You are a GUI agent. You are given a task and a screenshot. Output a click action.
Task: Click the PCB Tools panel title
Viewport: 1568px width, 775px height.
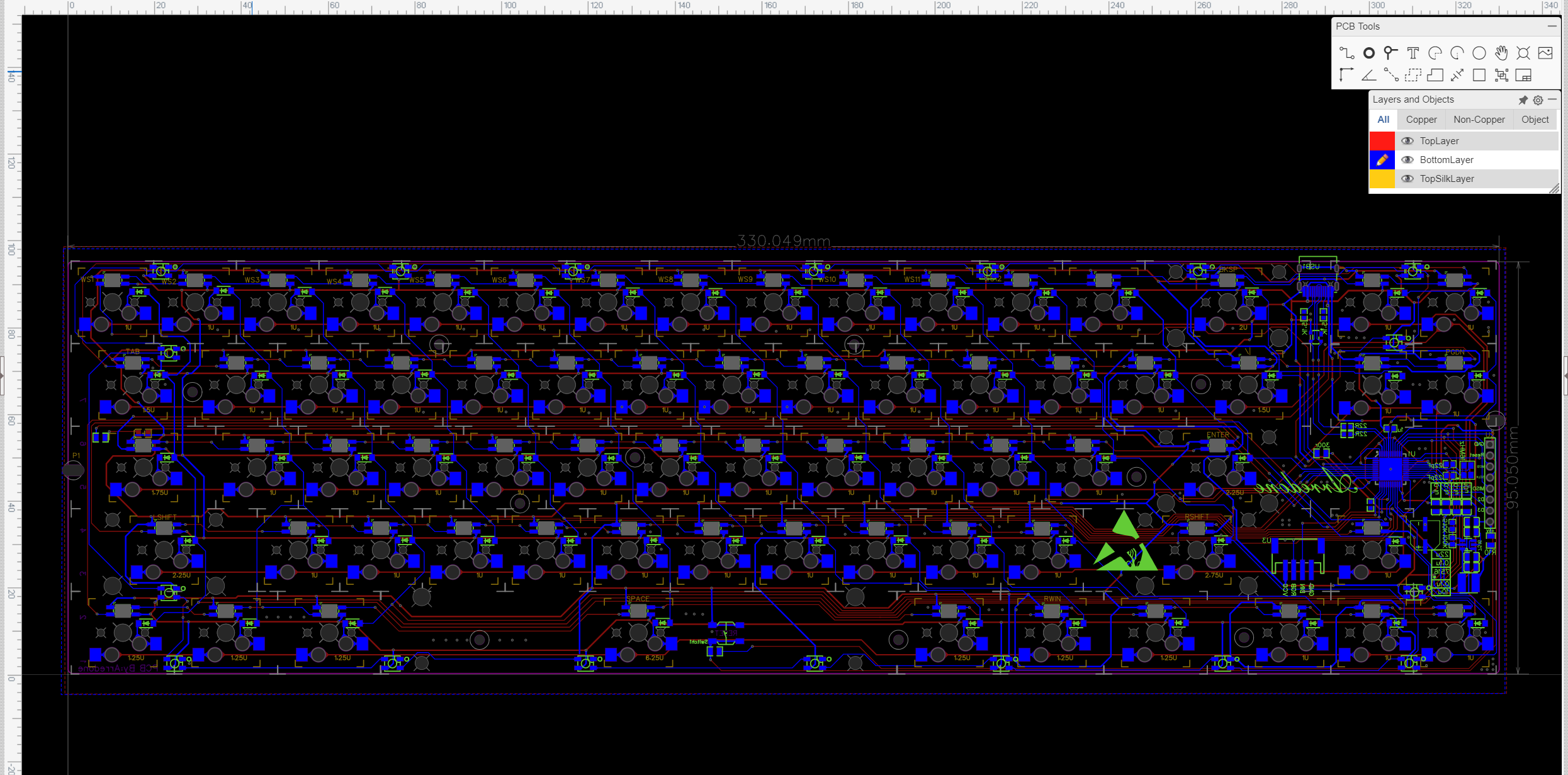click(1358, 26)
